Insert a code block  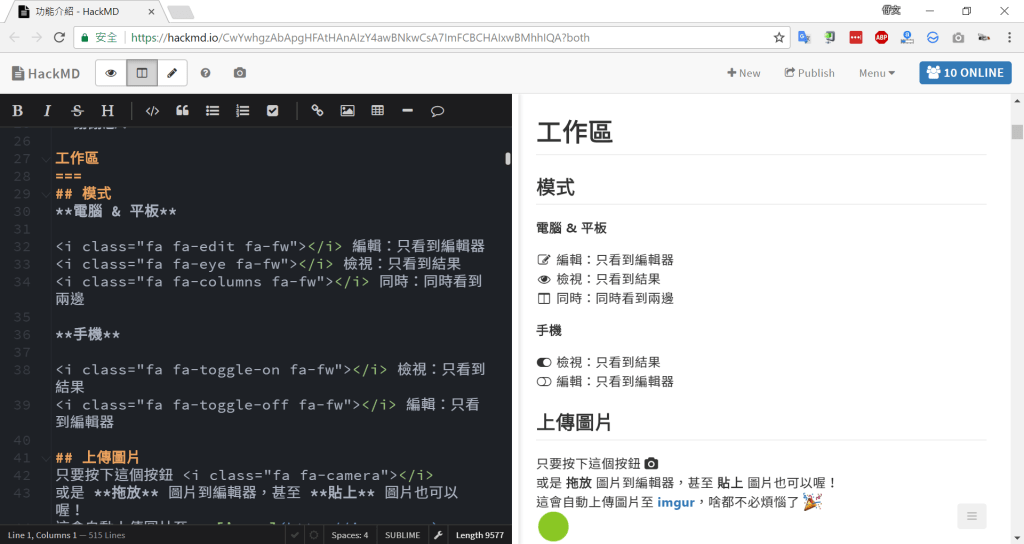click(x=152, y=111)
